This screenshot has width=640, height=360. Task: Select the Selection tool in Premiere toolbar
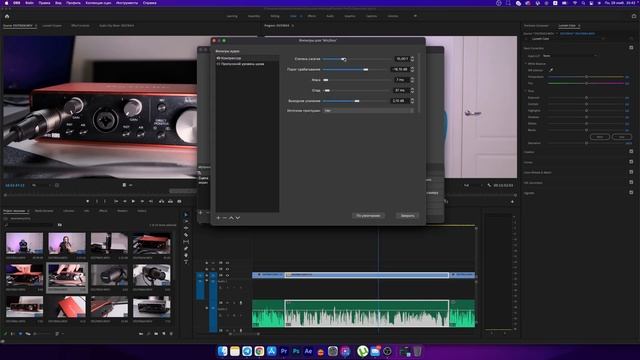186,215
